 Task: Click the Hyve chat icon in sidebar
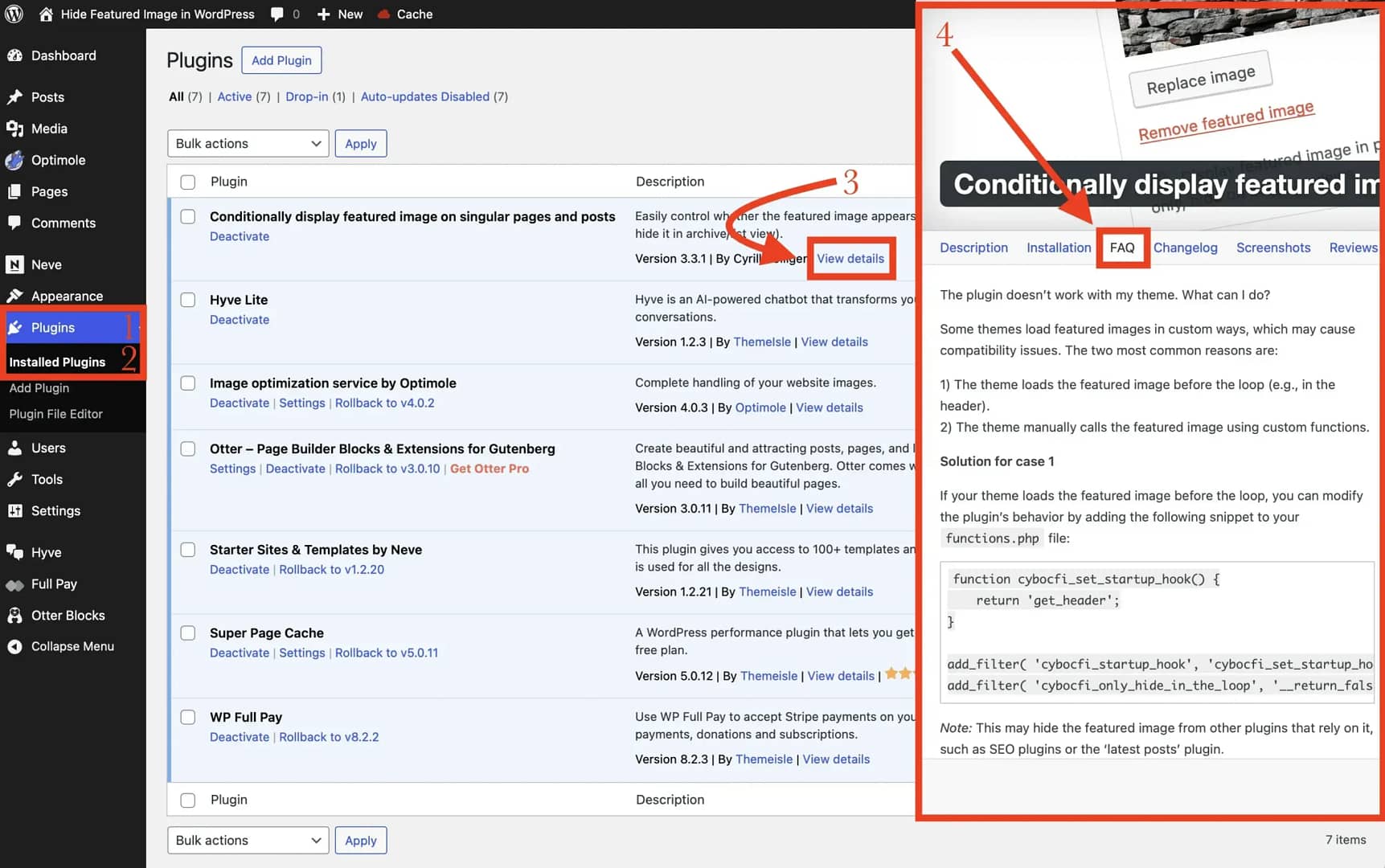14,552
